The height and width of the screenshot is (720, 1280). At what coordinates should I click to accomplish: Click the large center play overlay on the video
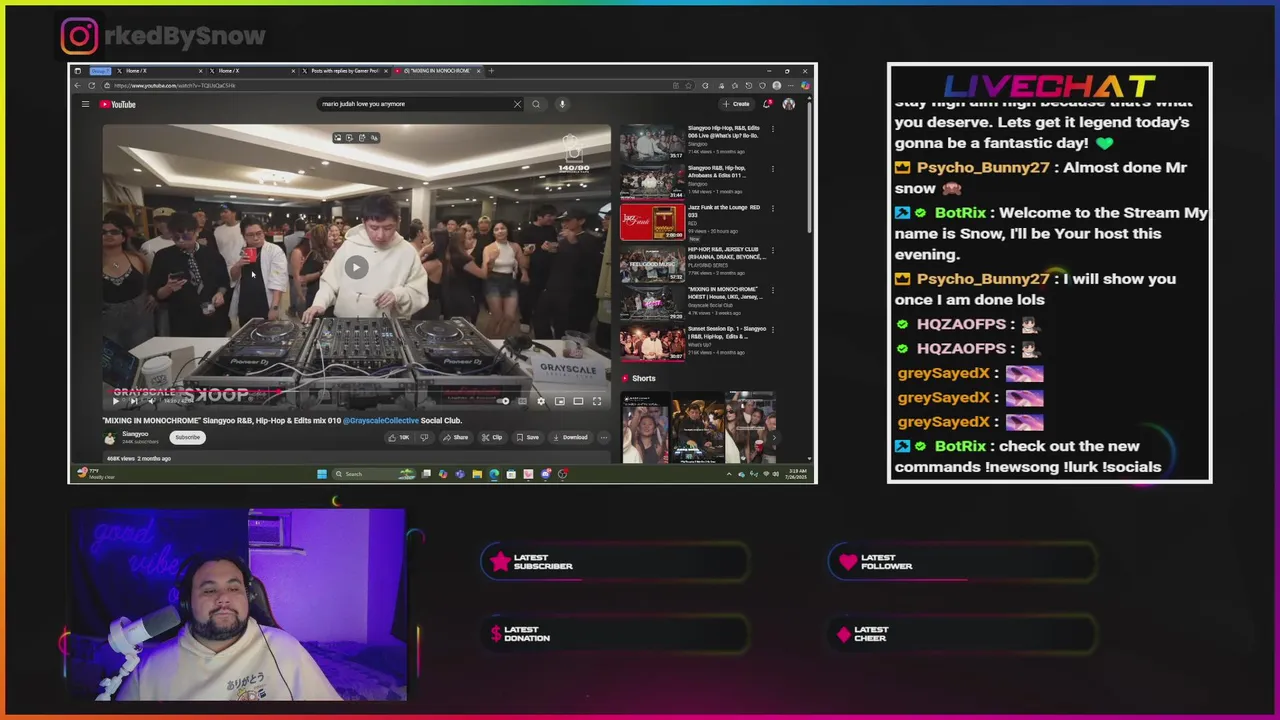[x=356, y=267]
